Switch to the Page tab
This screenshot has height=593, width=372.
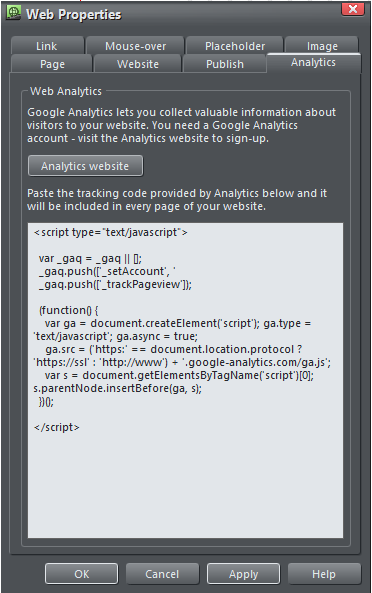[x=52, y=64]
